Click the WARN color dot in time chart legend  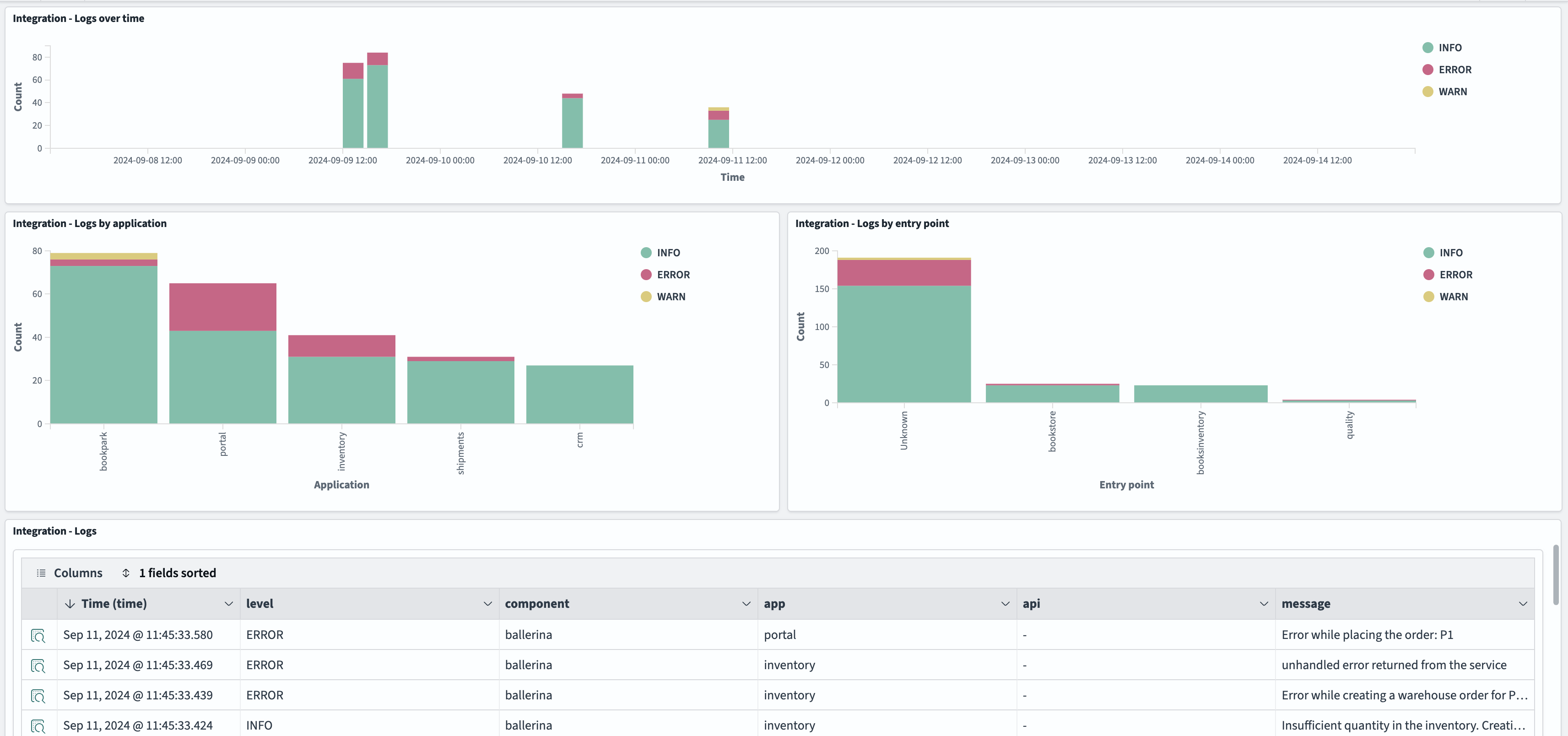[1427, 92]
